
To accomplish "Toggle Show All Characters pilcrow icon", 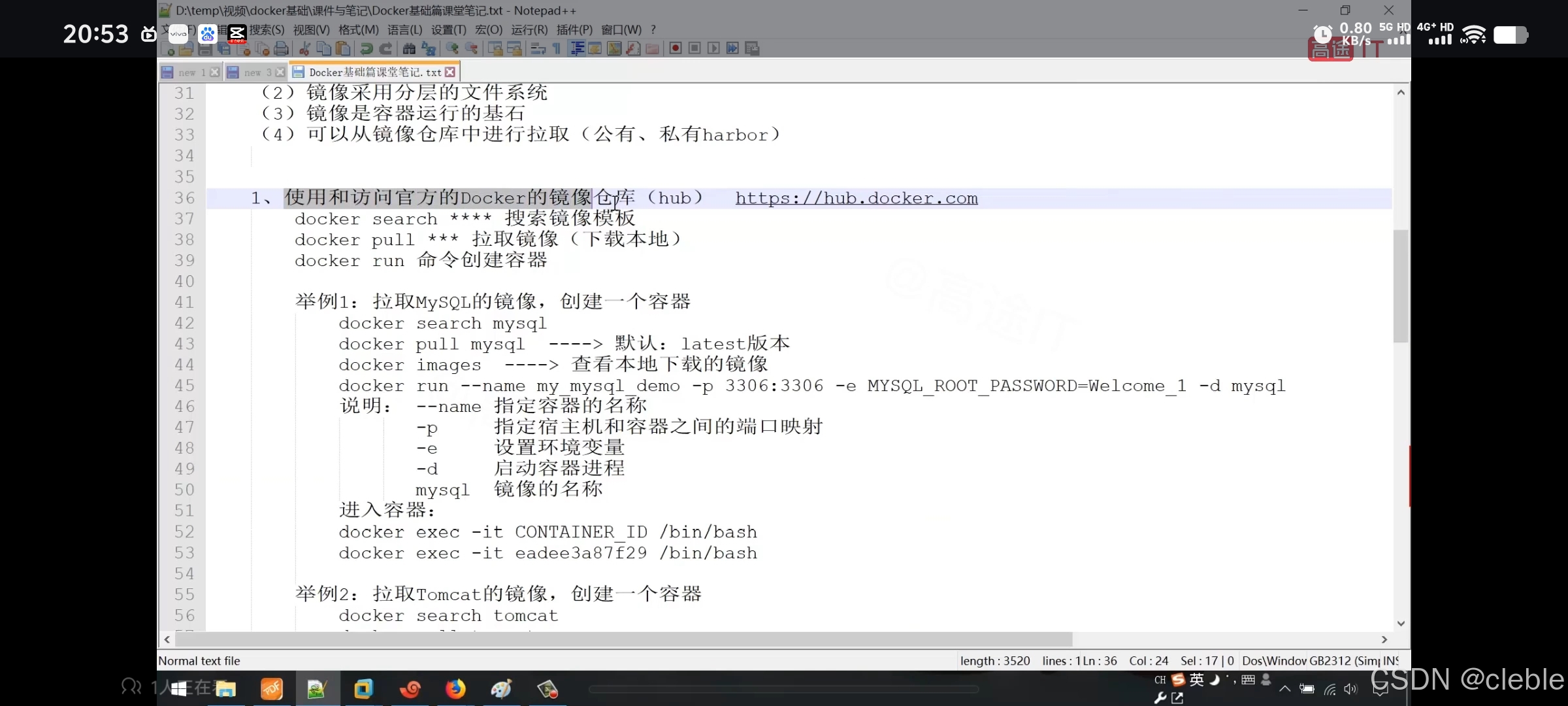I will coord(556,48).
